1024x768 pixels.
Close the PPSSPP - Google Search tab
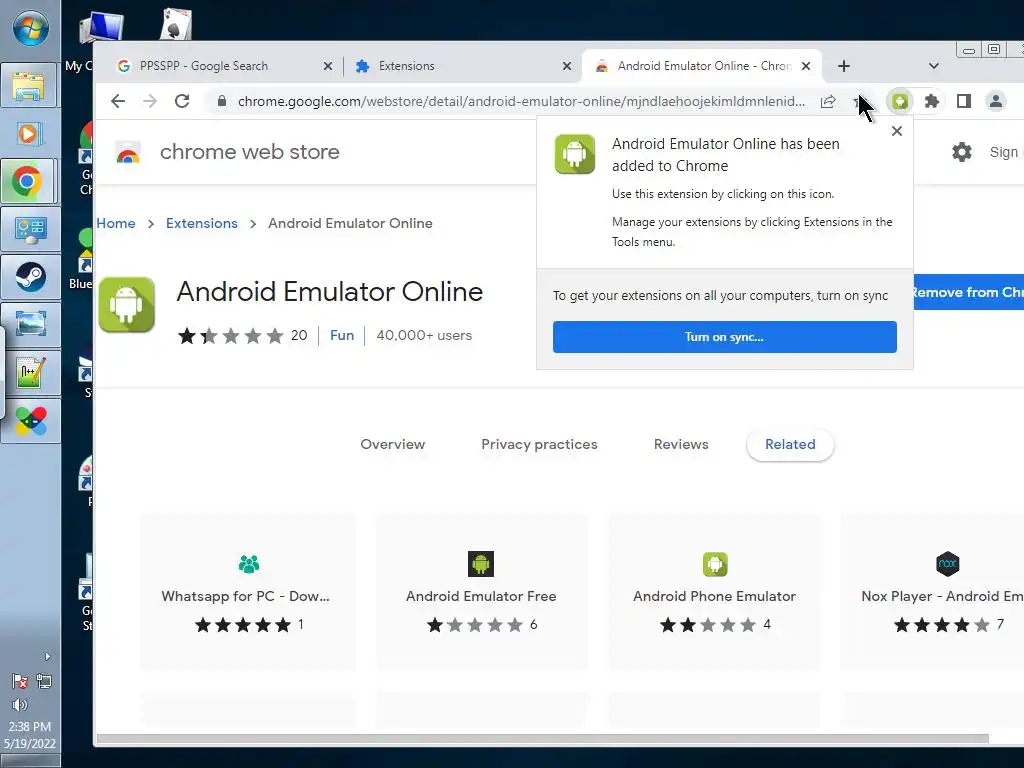328,66
